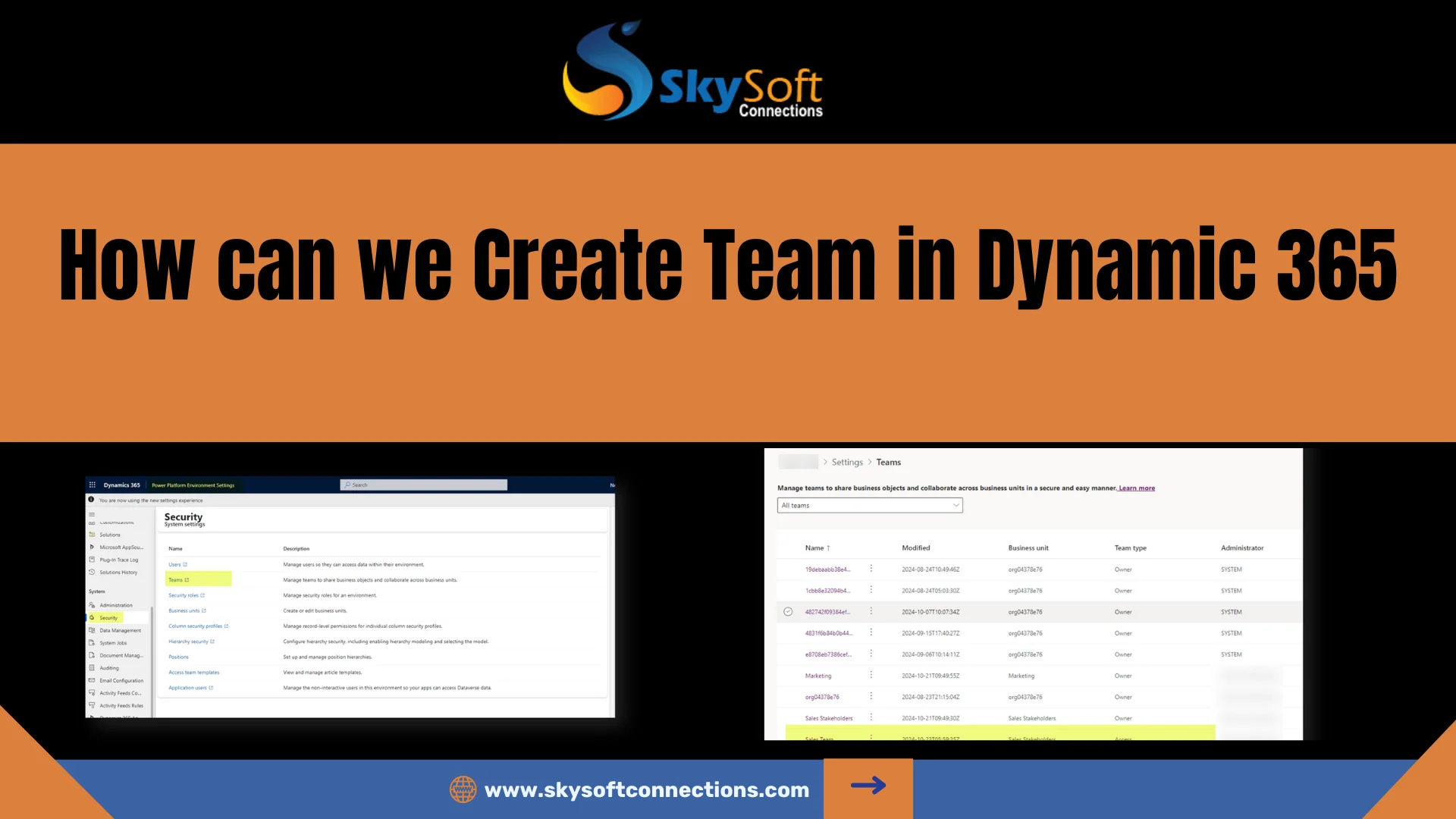The image size is (1456, 819).
Task: Select Email Configuration in the sidebar
Action: (x=121, y=680)
